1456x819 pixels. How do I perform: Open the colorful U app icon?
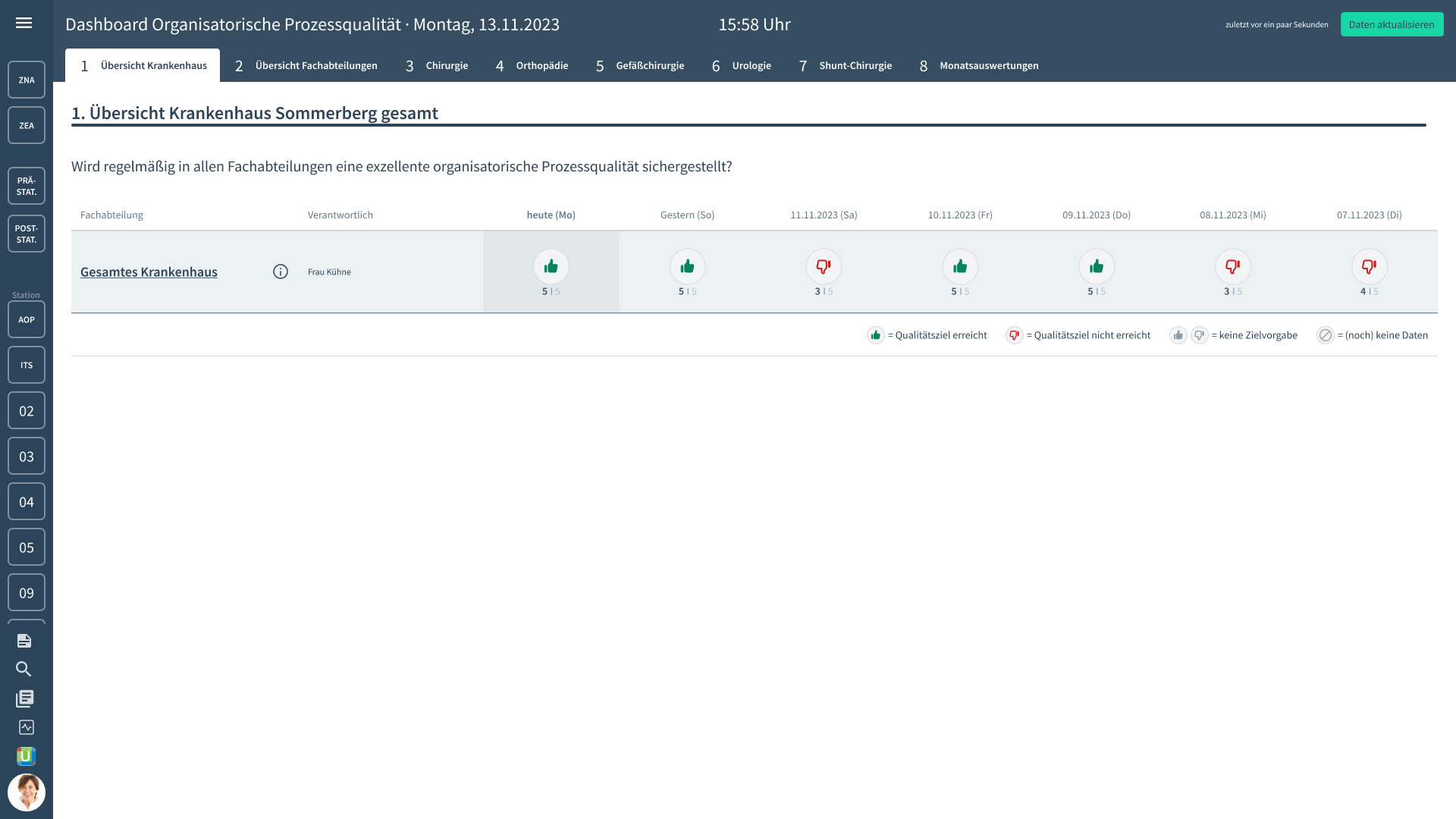pos(27,756)
